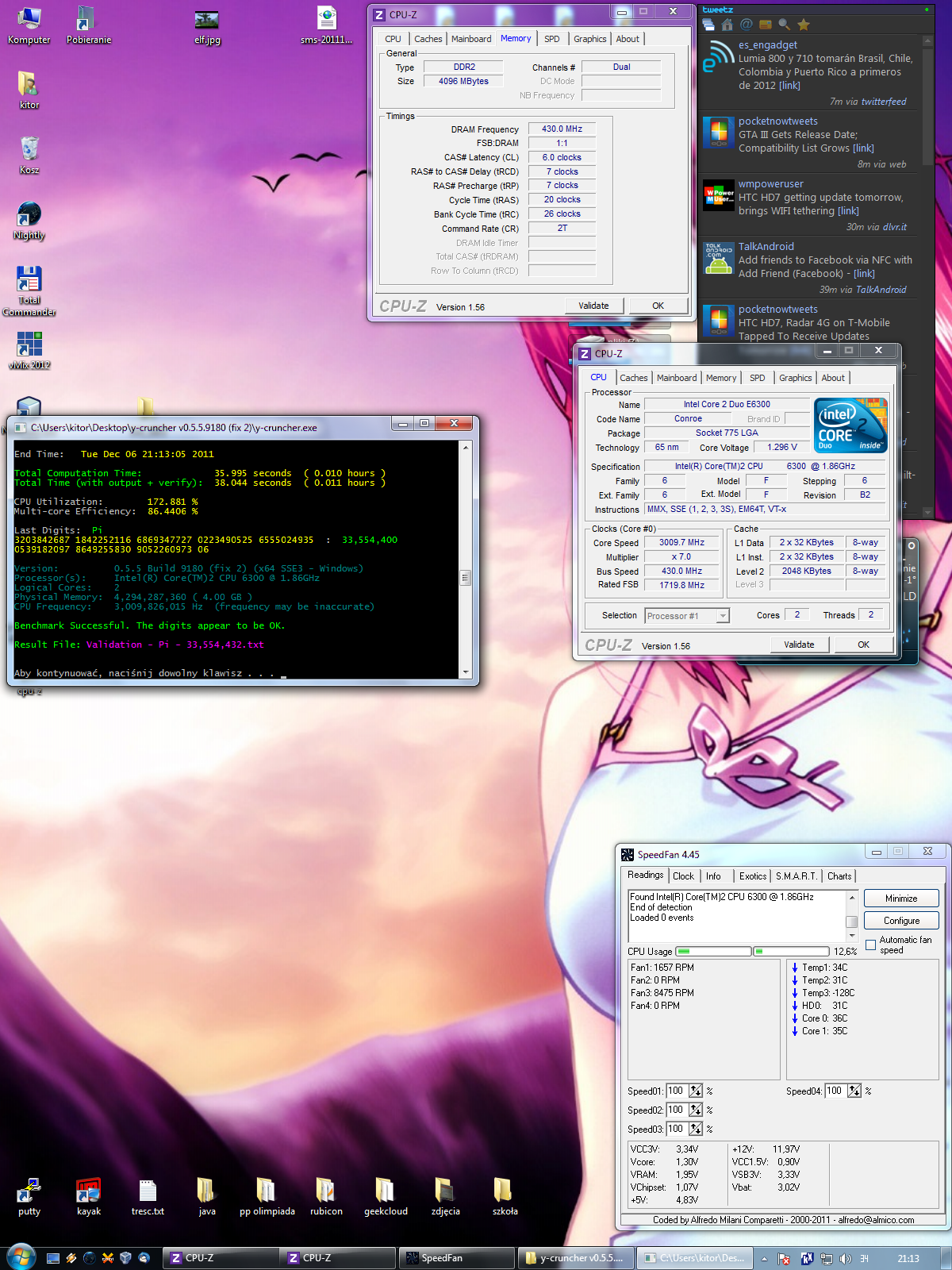This screenshot has height=1270, width=952.
Task: Open the Exotics tab in SpeedFan
Action: point(753,876)
